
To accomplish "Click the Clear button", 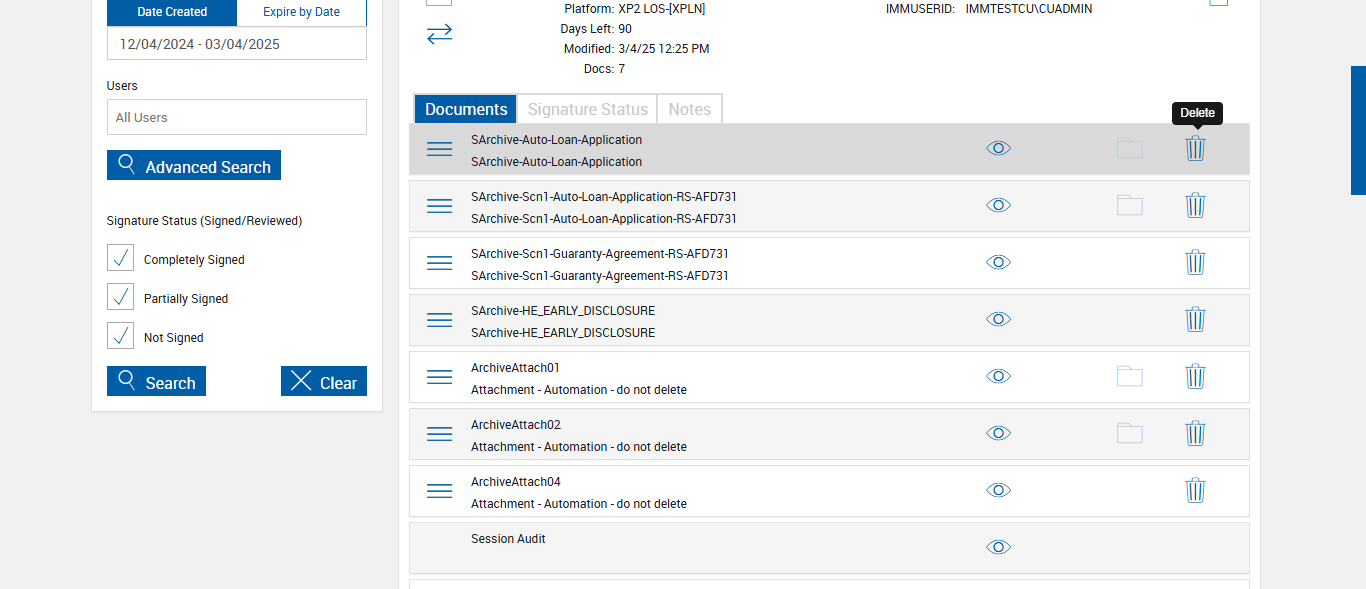I will click(x=324, y=382).
